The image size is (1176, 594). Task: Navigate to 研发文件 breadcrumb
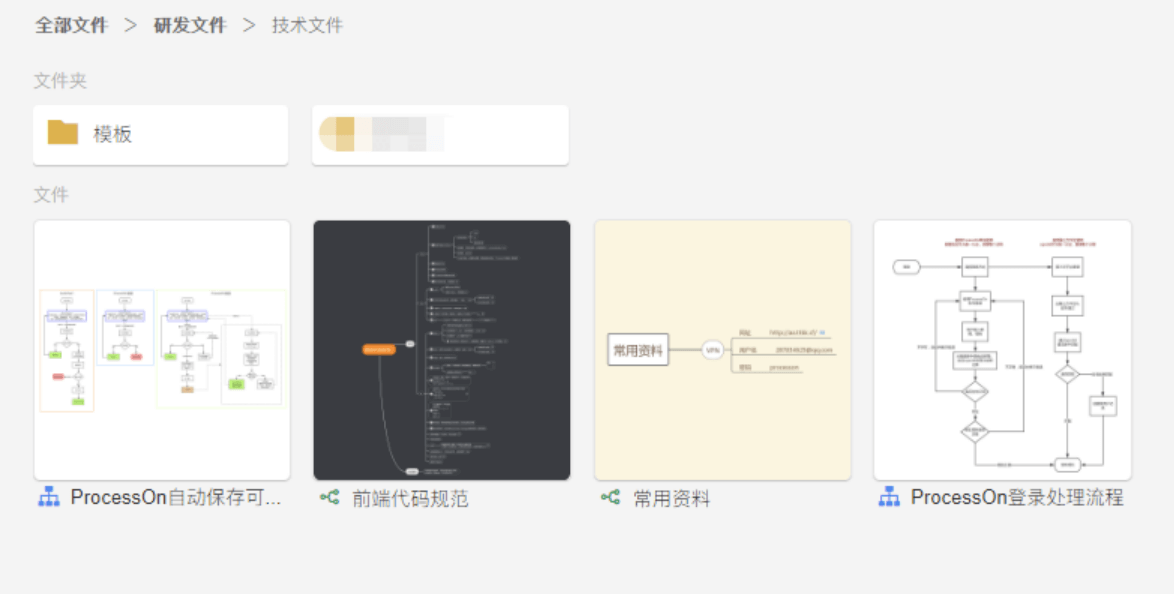click(190, 26)
